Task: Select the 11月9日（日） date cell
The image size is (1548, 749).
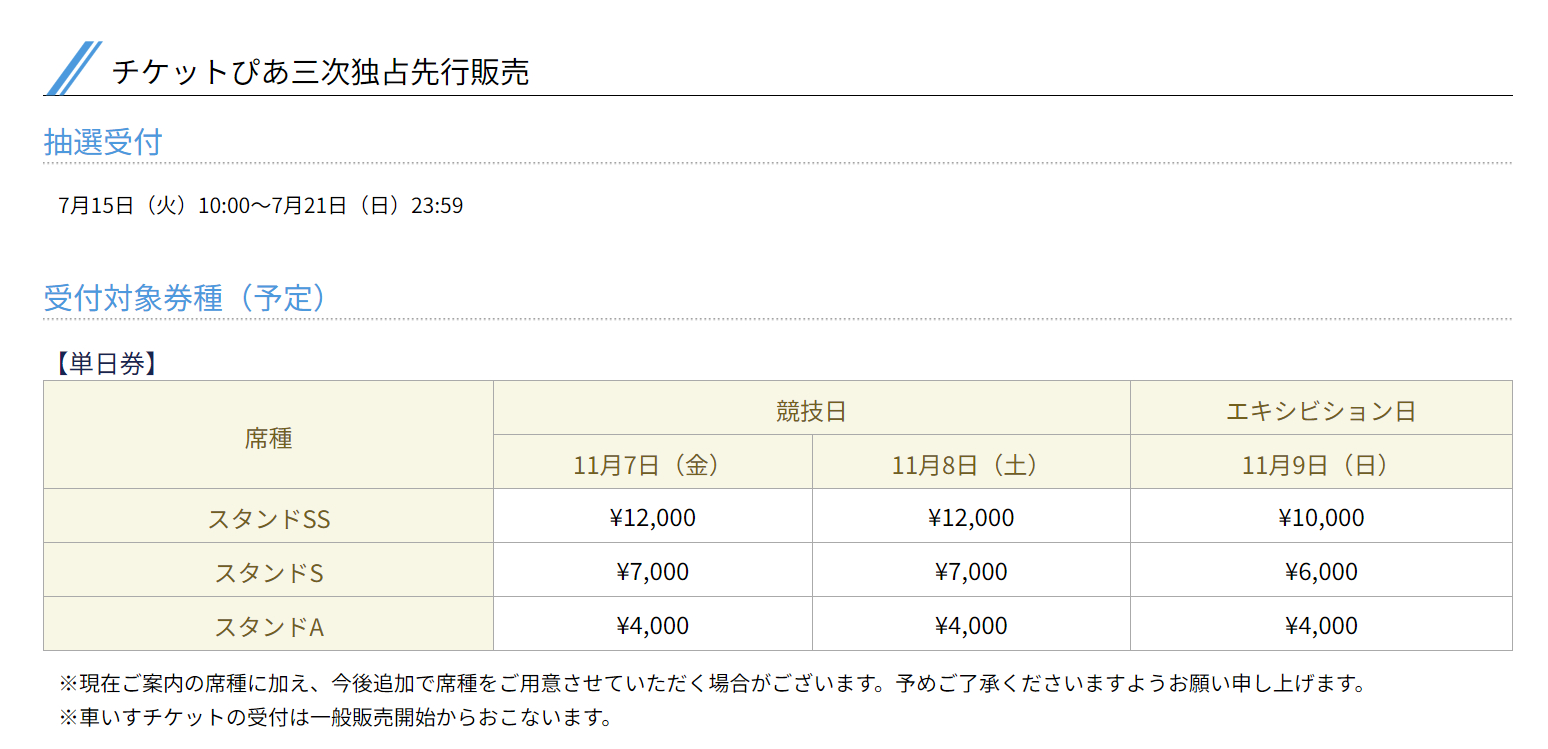Action: coord(1321,462)
